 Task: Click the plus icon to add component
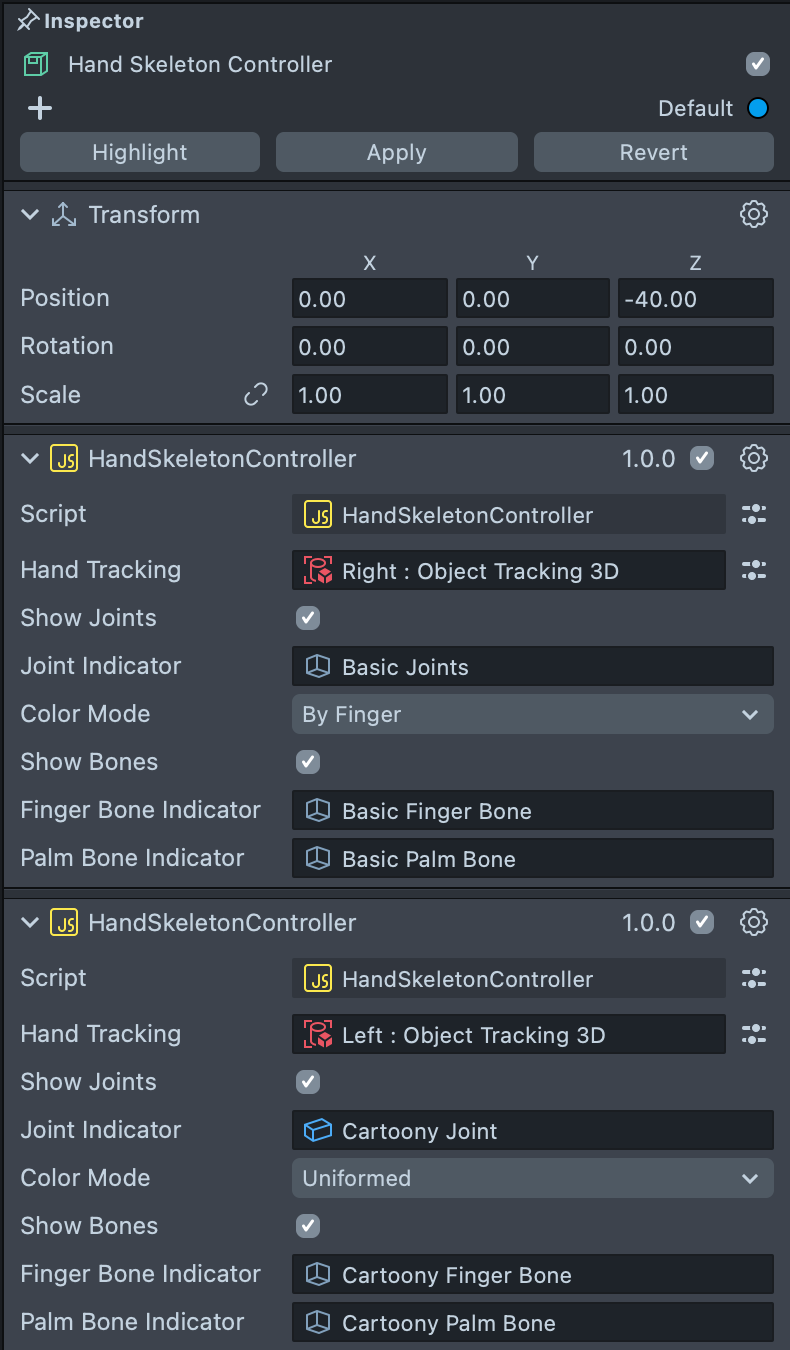coord(40,108)
